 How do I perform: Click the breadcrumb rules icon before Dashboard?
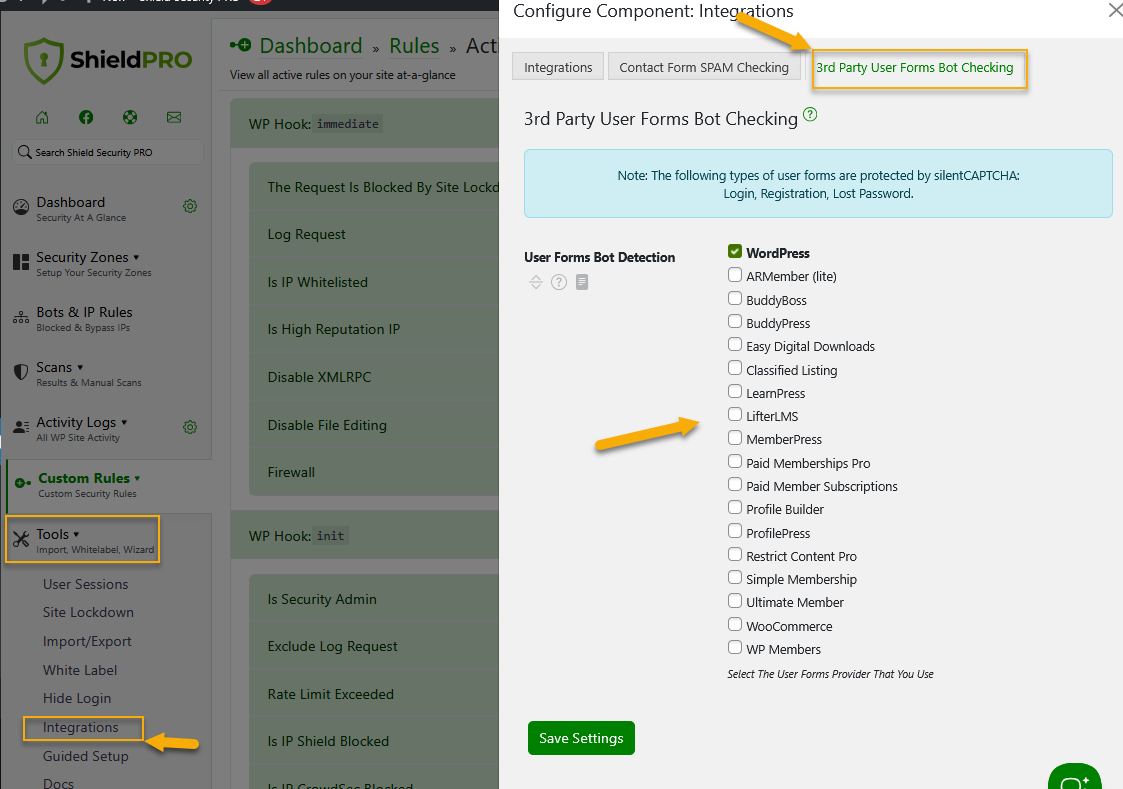pyautogui.click(x=241, y=46)
